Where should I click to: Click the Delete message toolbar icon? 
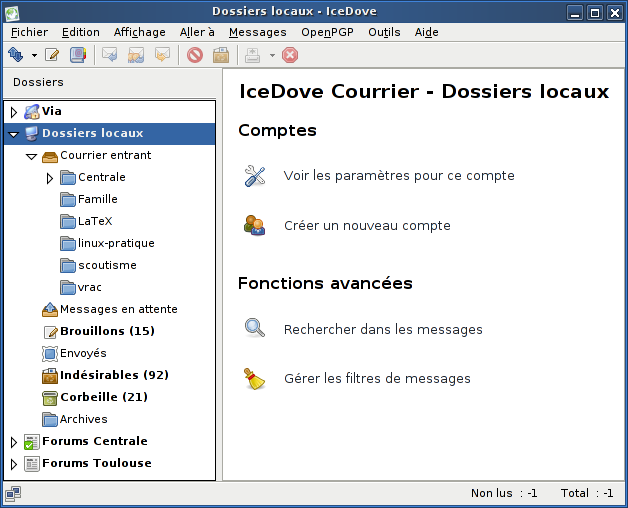[x=195, y=55]
